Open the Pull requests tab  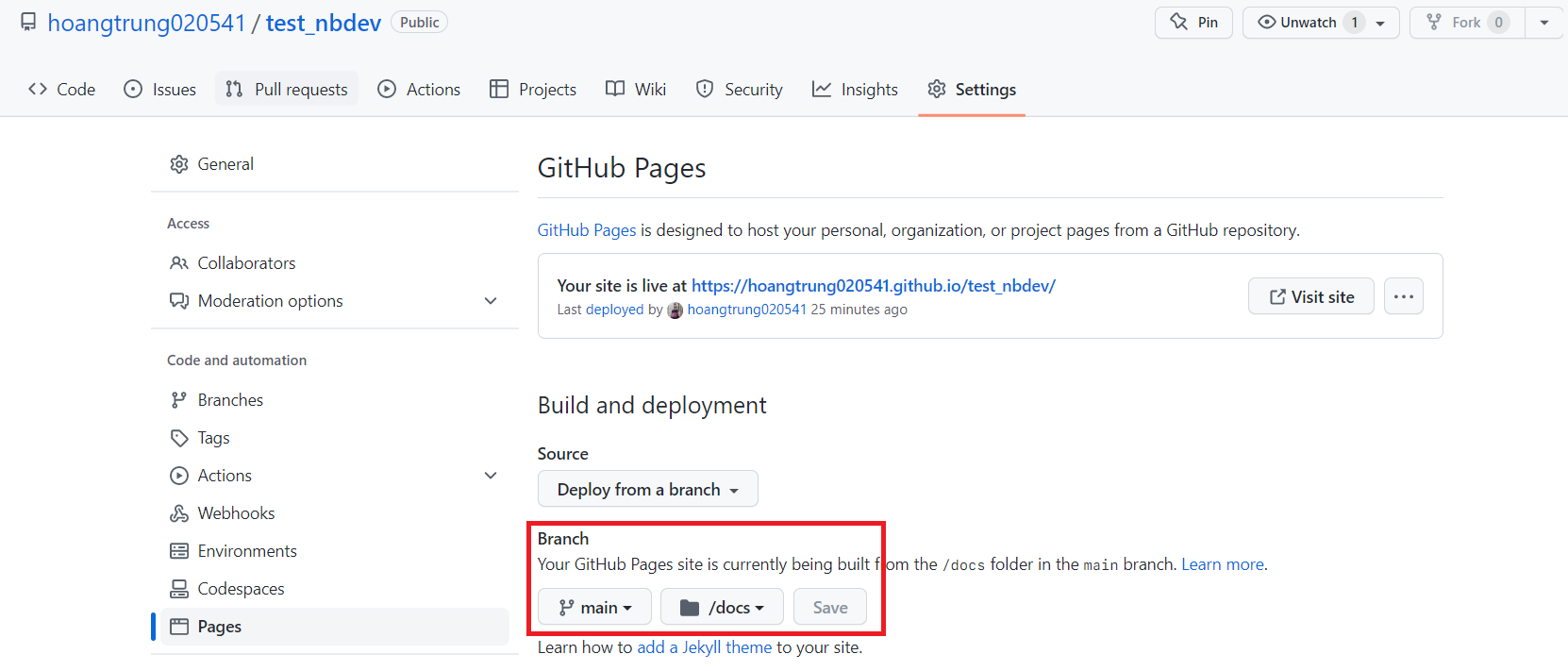pyautogui.click(x=287, y=89)
